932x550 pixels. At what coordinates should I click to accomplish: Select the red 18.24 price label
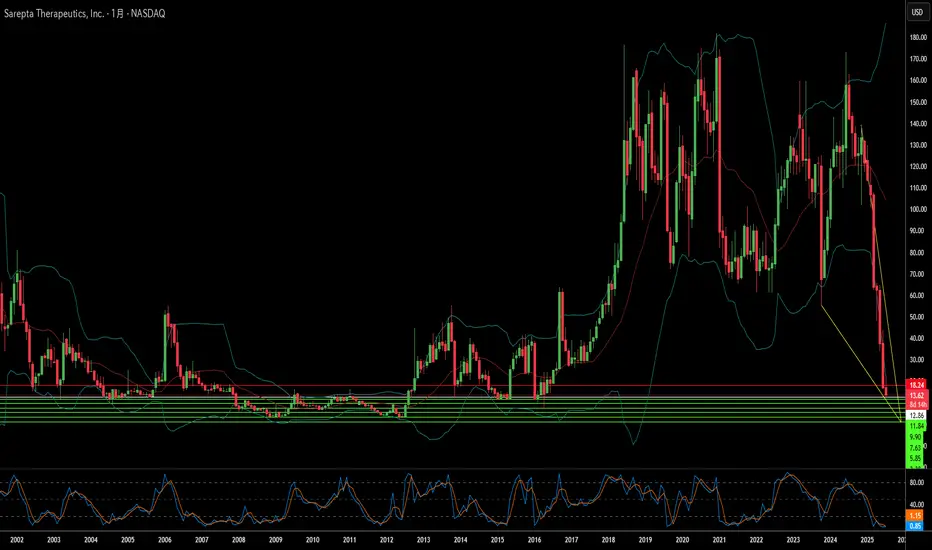[917, 385]
